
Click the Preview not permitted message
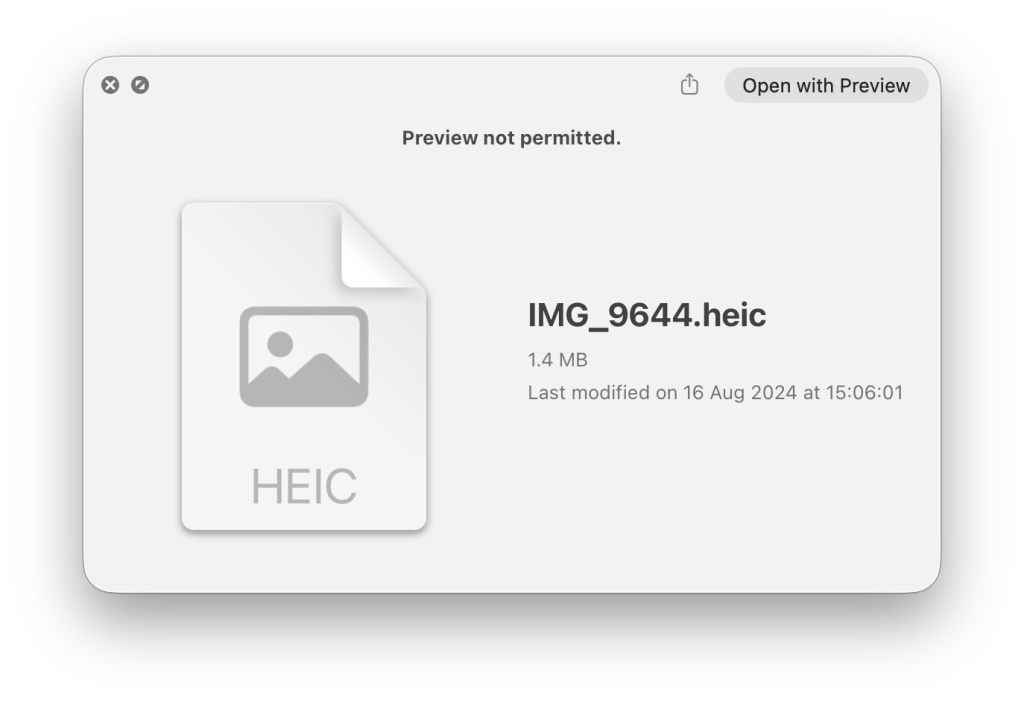click(512, 138)
